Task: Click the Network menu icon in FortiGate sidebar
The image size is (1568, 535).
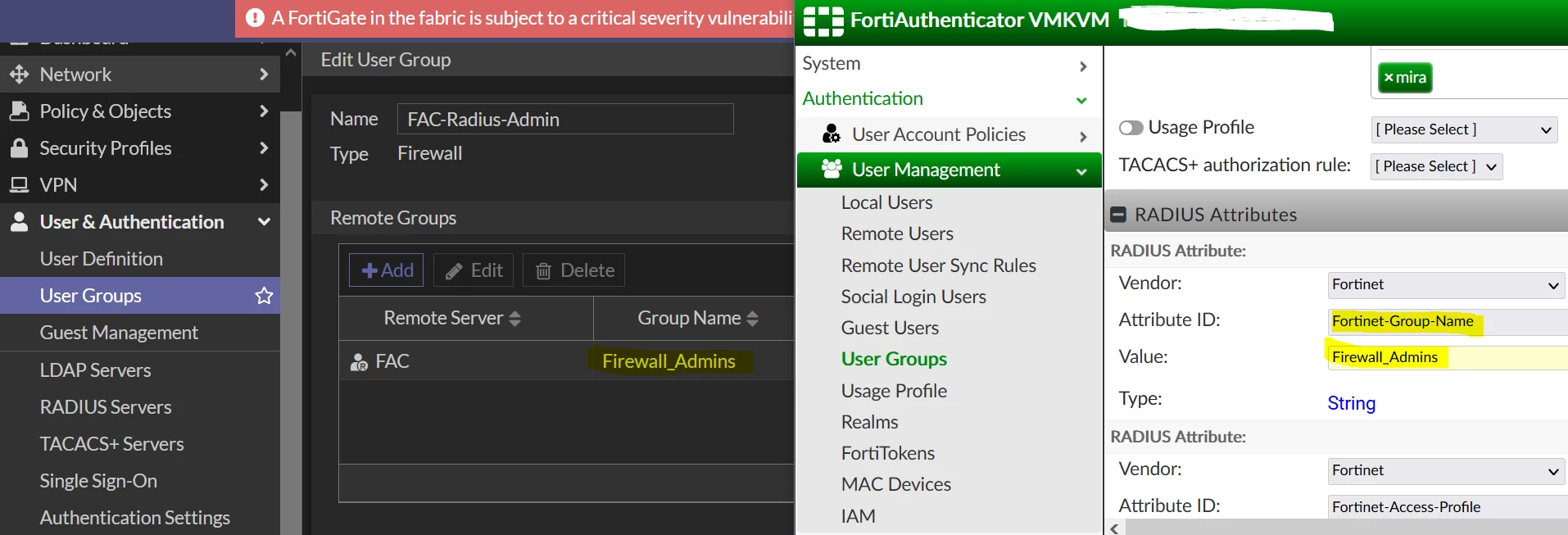Action: click(19, 75)
